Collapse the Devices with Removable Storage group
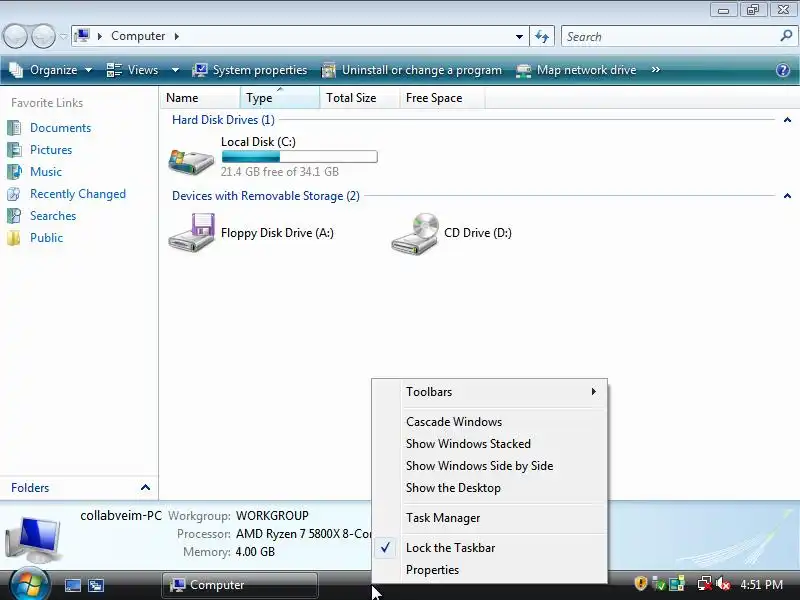800x600 pixels. [x=787, y=196]
